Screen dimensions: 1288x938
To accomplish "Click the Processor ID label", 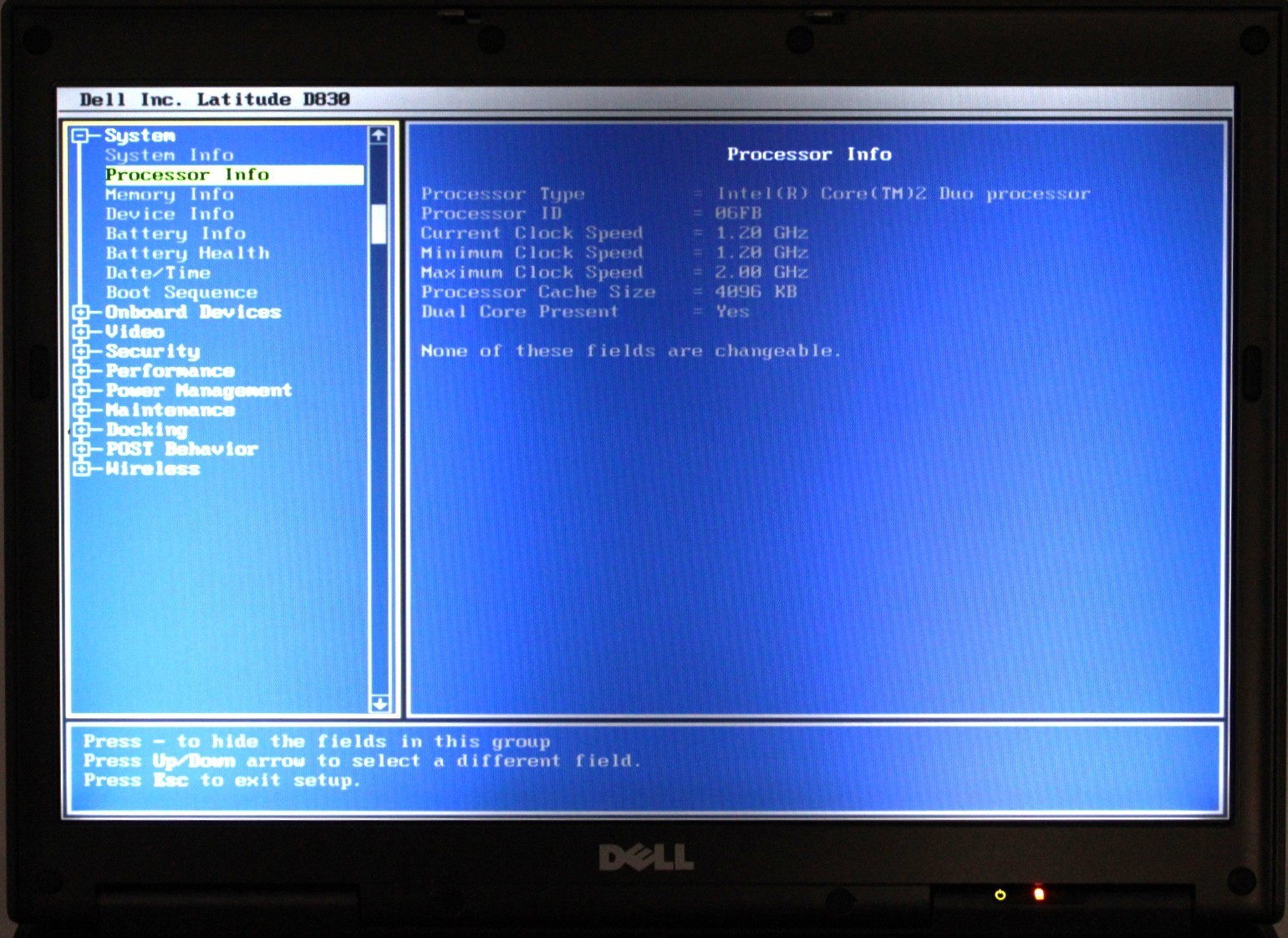I will [x=491, y=213].
